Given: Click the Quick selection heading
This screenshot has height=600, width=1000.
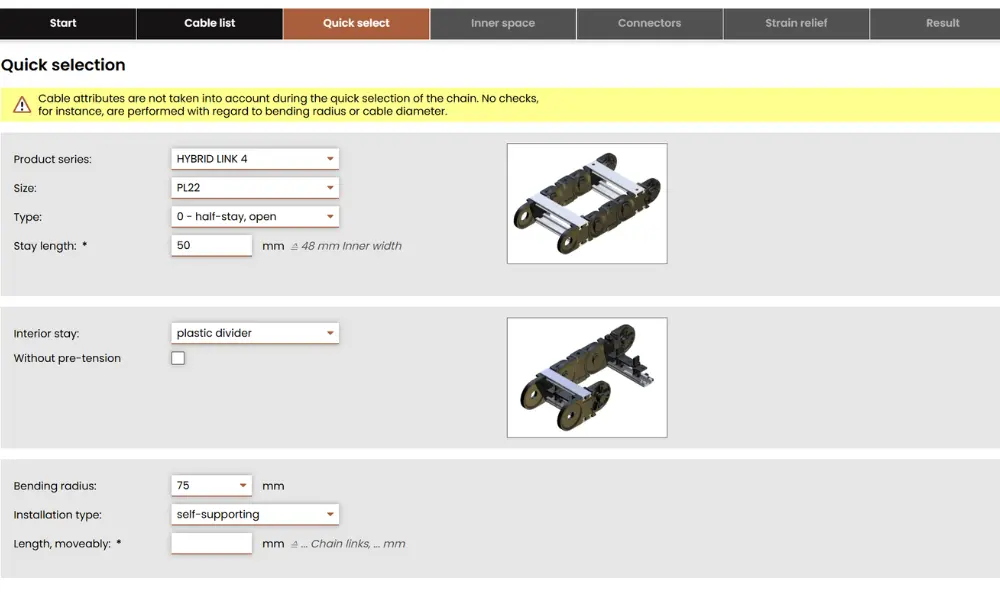Looking at the screenshot, I should pos(63,65).
